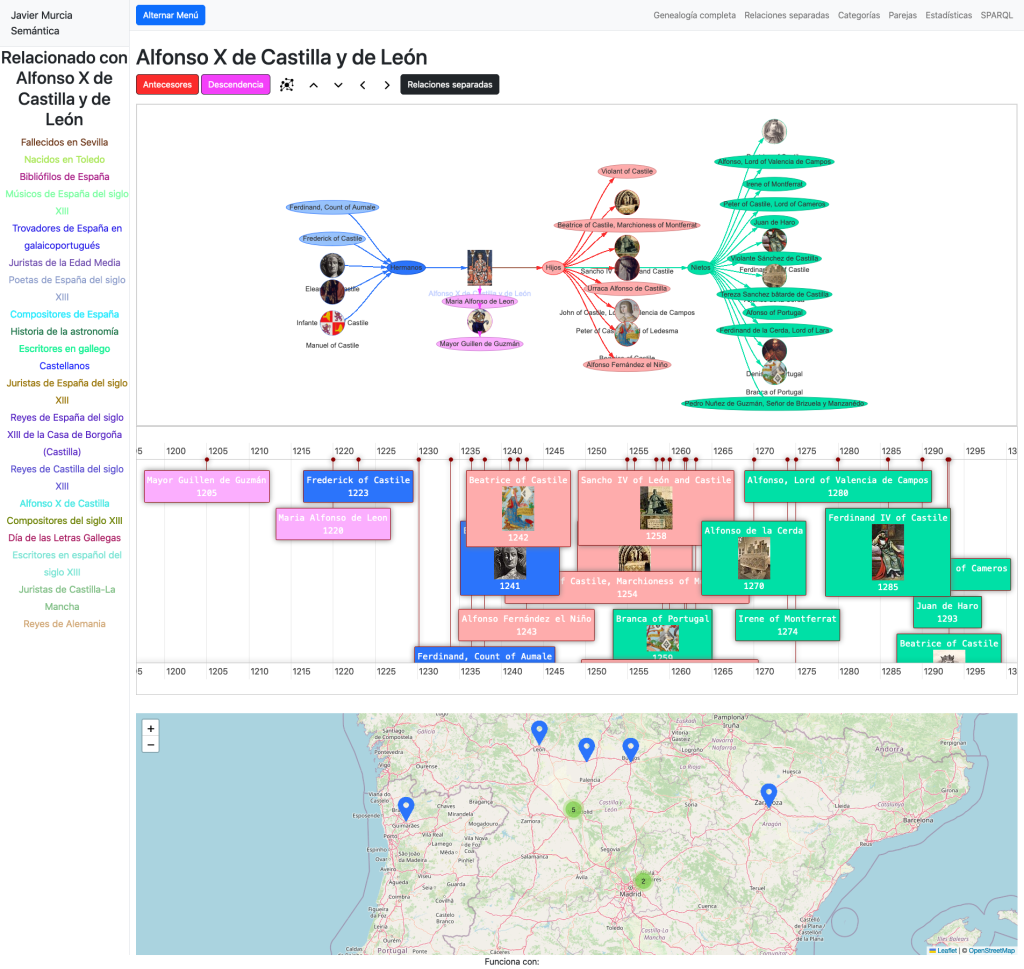
Task: Toggle the sidebar with Alternar Menú
Action: point(171,15)
